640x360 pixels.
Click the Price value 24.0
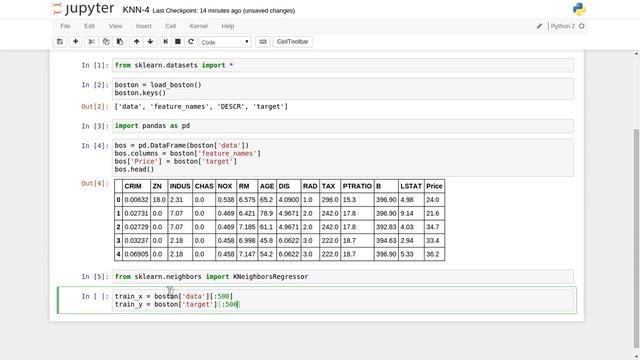click(x=433, y=200)
